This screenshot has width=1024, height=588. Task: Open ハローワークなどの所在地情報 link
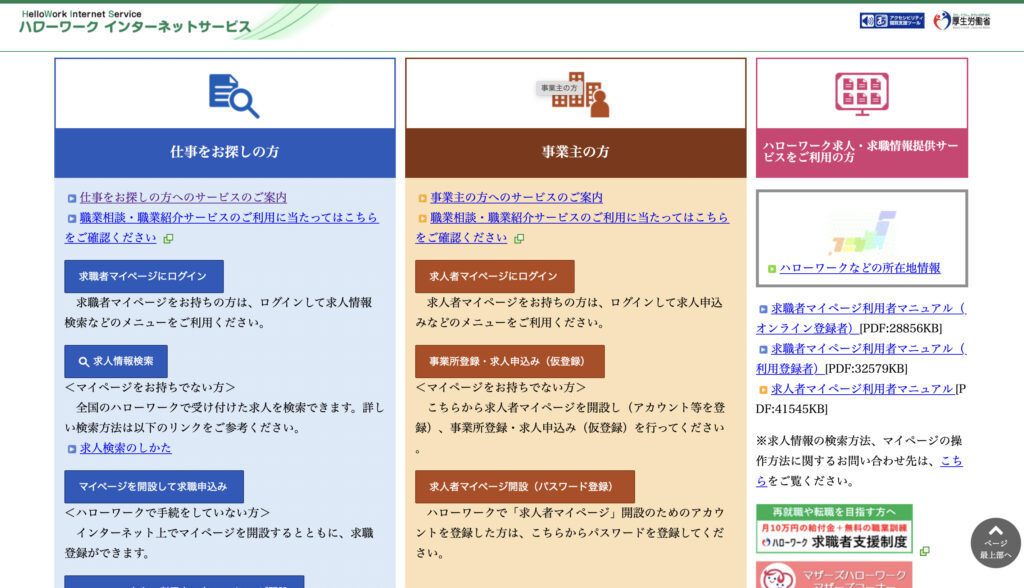(x=860, y=268)
